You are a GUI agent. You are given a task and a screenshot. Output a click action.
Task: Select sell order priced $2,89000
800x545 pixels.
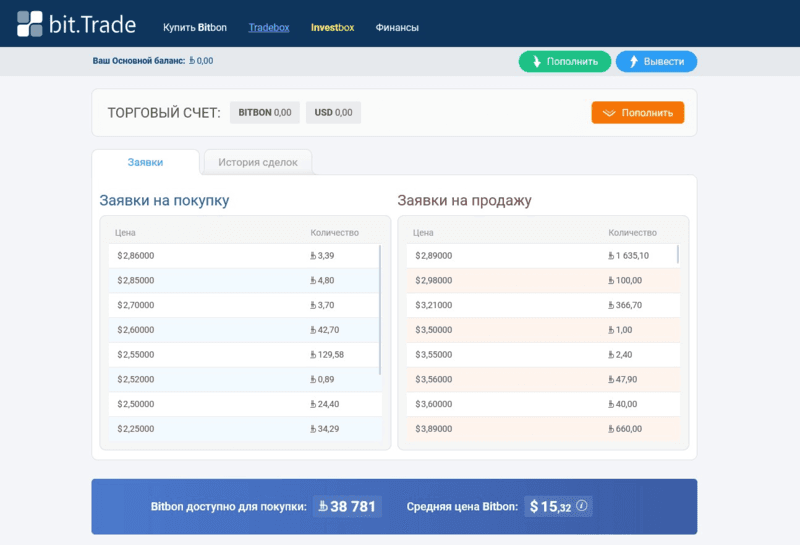point(543,256)
